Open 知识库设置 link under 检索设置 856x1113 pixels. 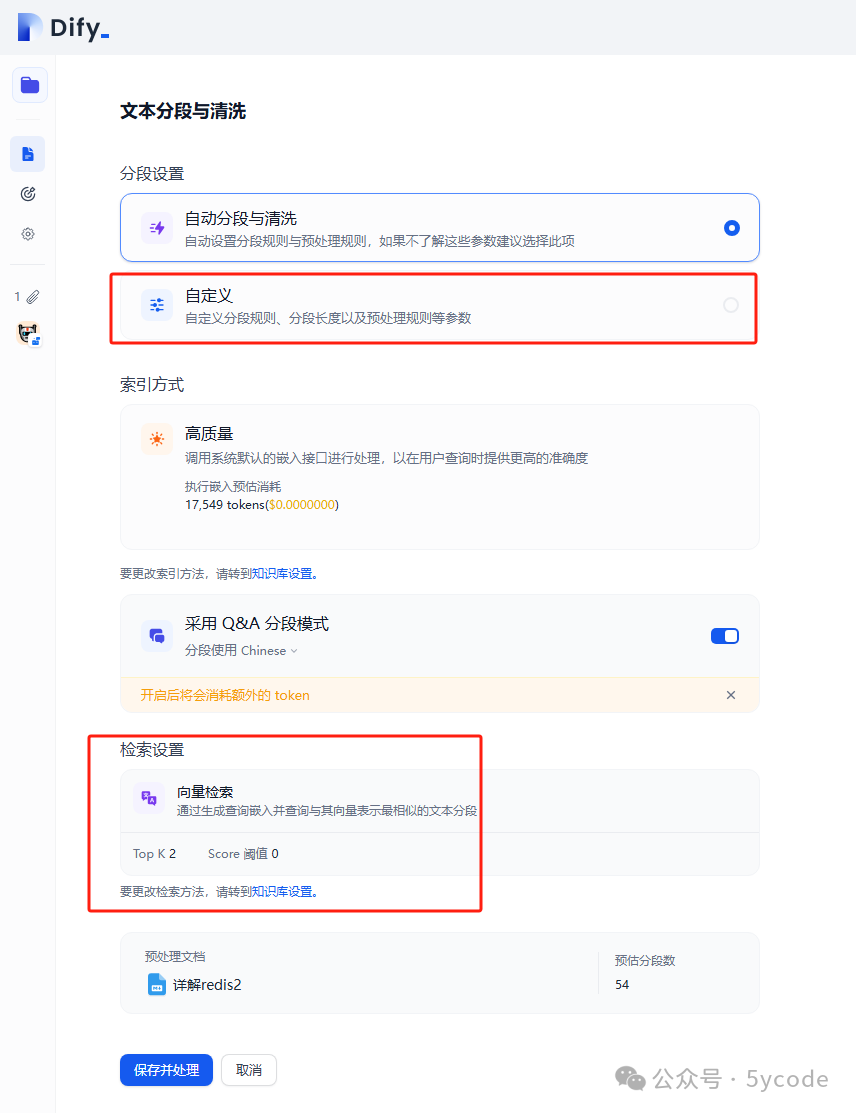(x=285, y=892)
